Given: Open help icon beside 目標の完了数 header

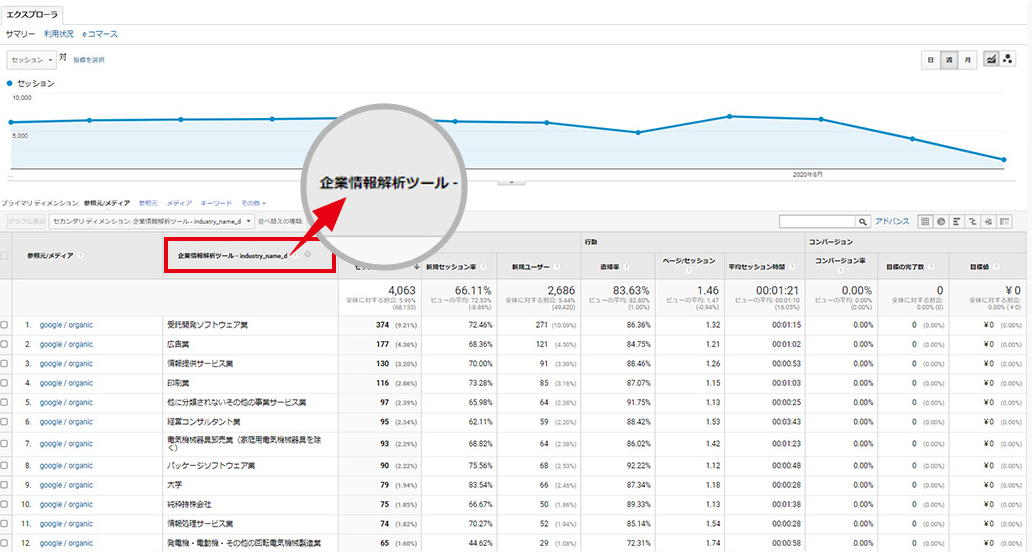Looking at the screenshot, I should [931, 266].
